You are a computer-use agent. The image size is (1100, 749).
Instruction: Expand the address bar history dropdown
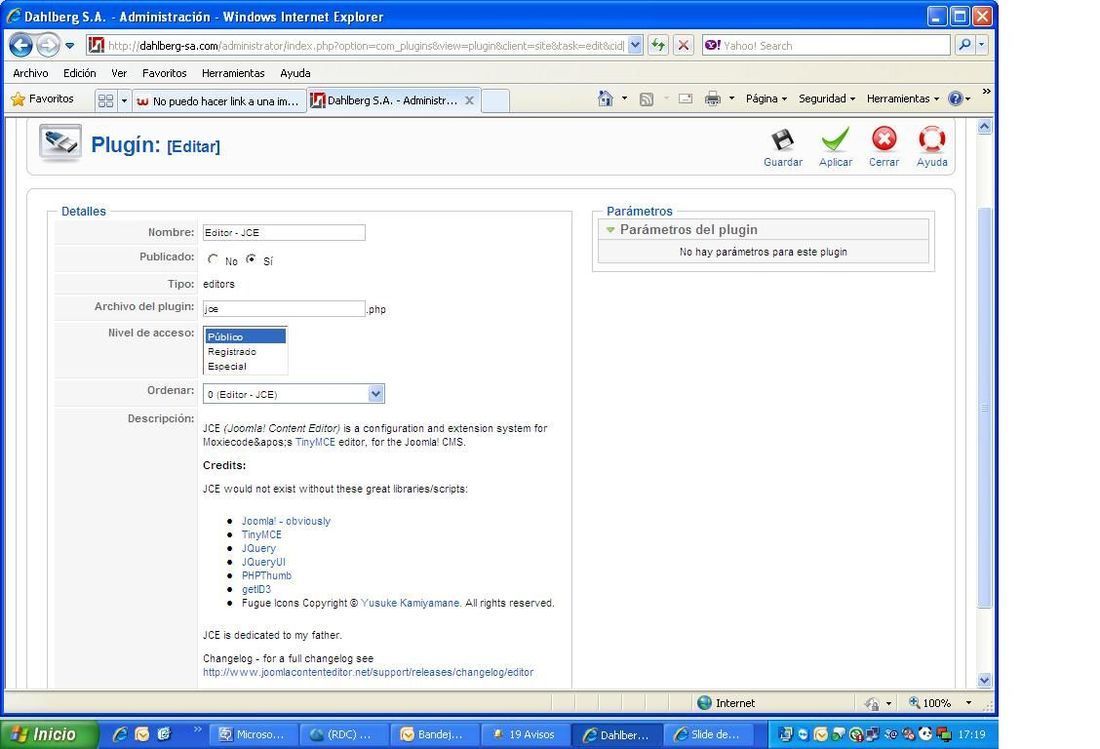pyautogui.click(x=635, y=46)
